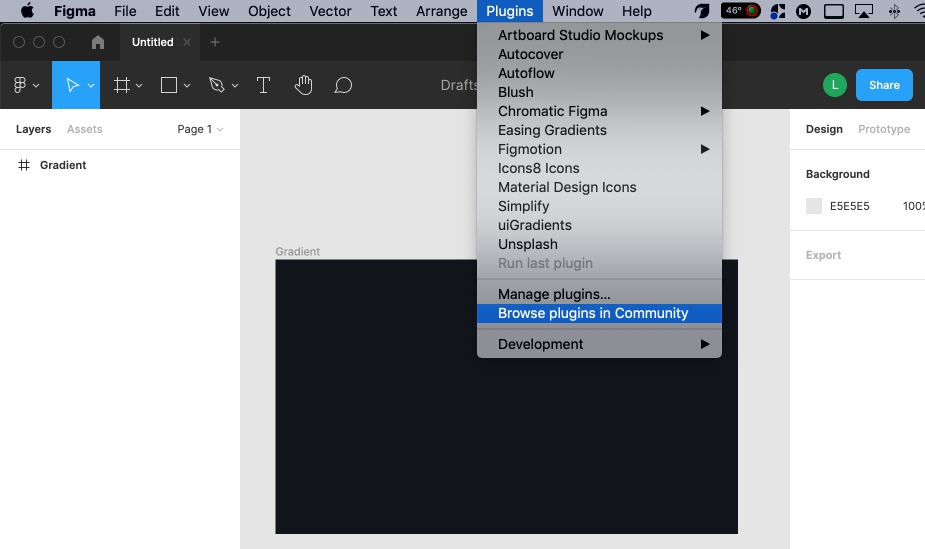Open the Object menu
The height and width of the screenshot is (549, 925).
click(x=269, y=11)
